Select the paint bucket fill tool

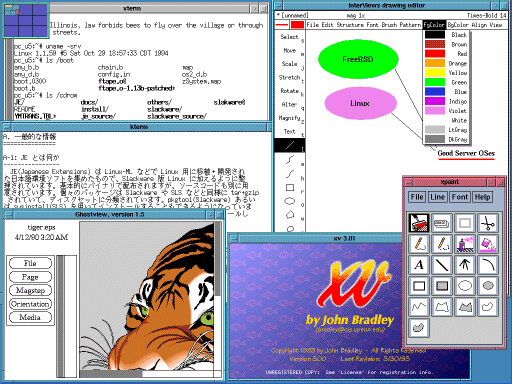tap(488, 244)
